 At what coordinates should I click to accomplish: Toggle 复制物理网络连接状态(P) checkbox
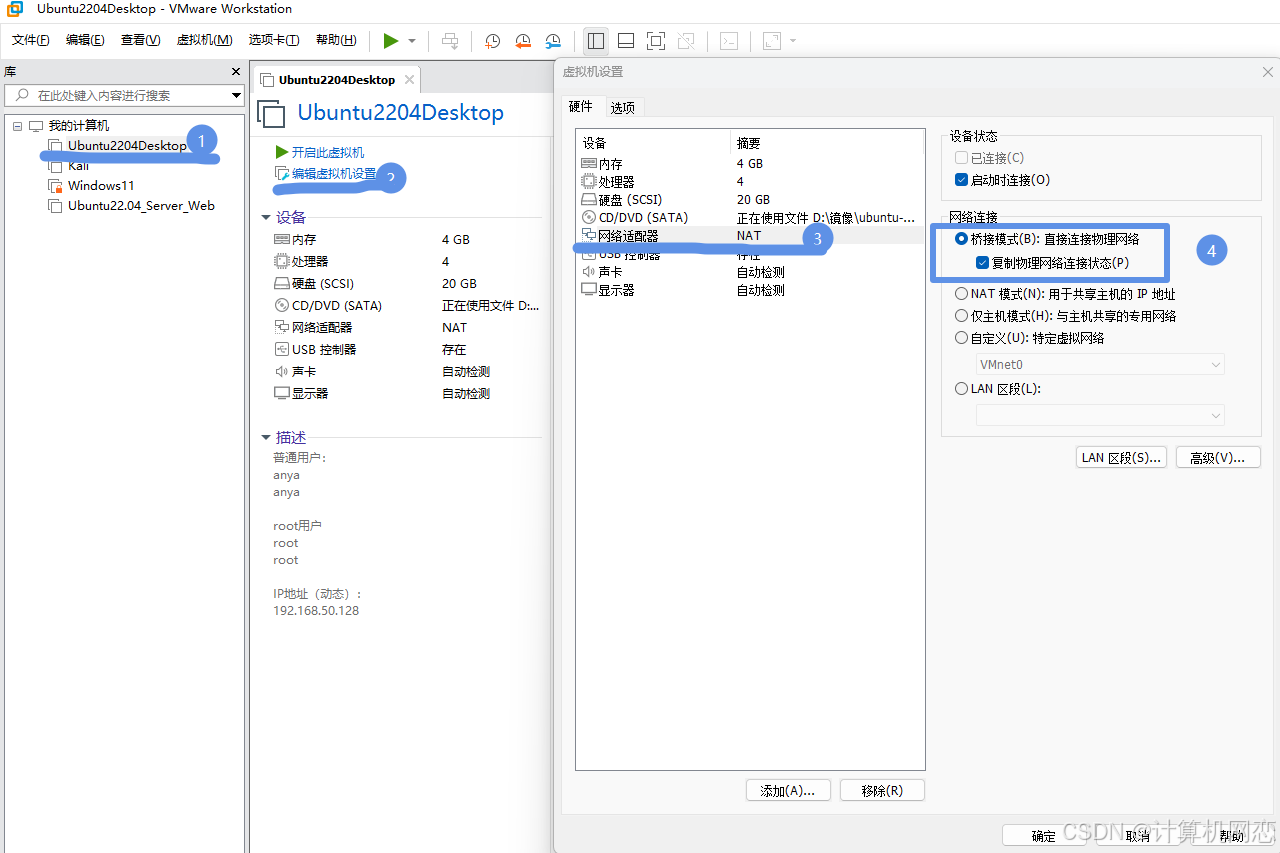(x=982, y=263)
